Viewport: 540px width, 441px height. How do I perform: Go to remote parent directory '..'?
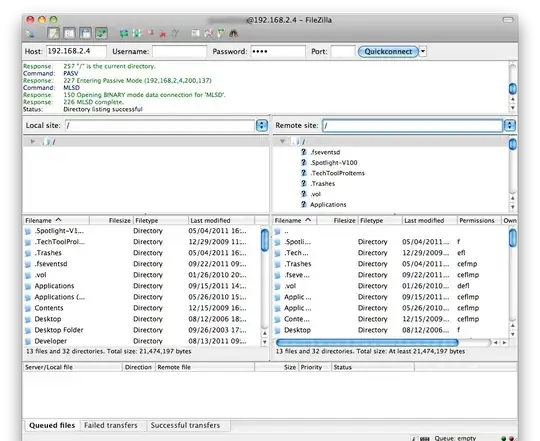(286, 231)
